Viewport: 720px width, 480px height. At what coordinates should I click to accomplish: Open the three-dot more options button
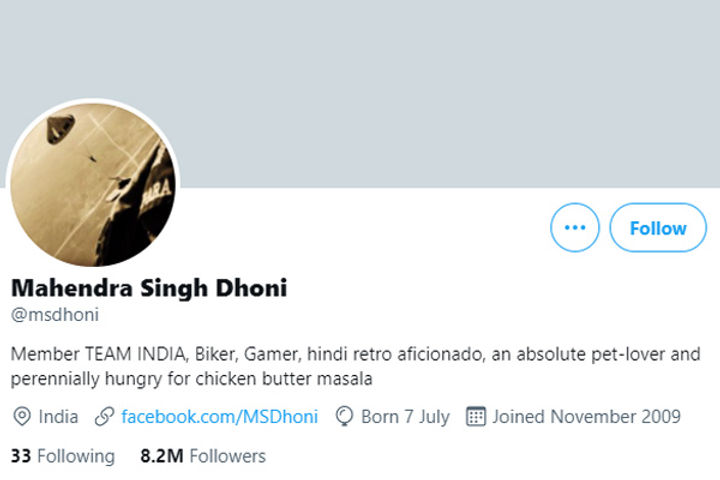575,228
